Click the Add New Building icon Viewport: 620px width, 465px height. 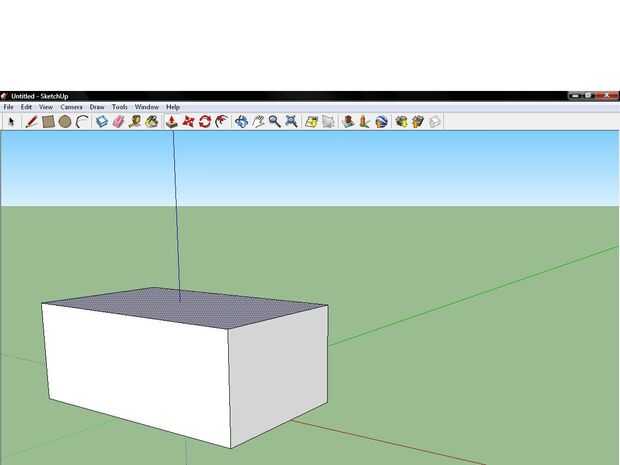pos(348,121)
